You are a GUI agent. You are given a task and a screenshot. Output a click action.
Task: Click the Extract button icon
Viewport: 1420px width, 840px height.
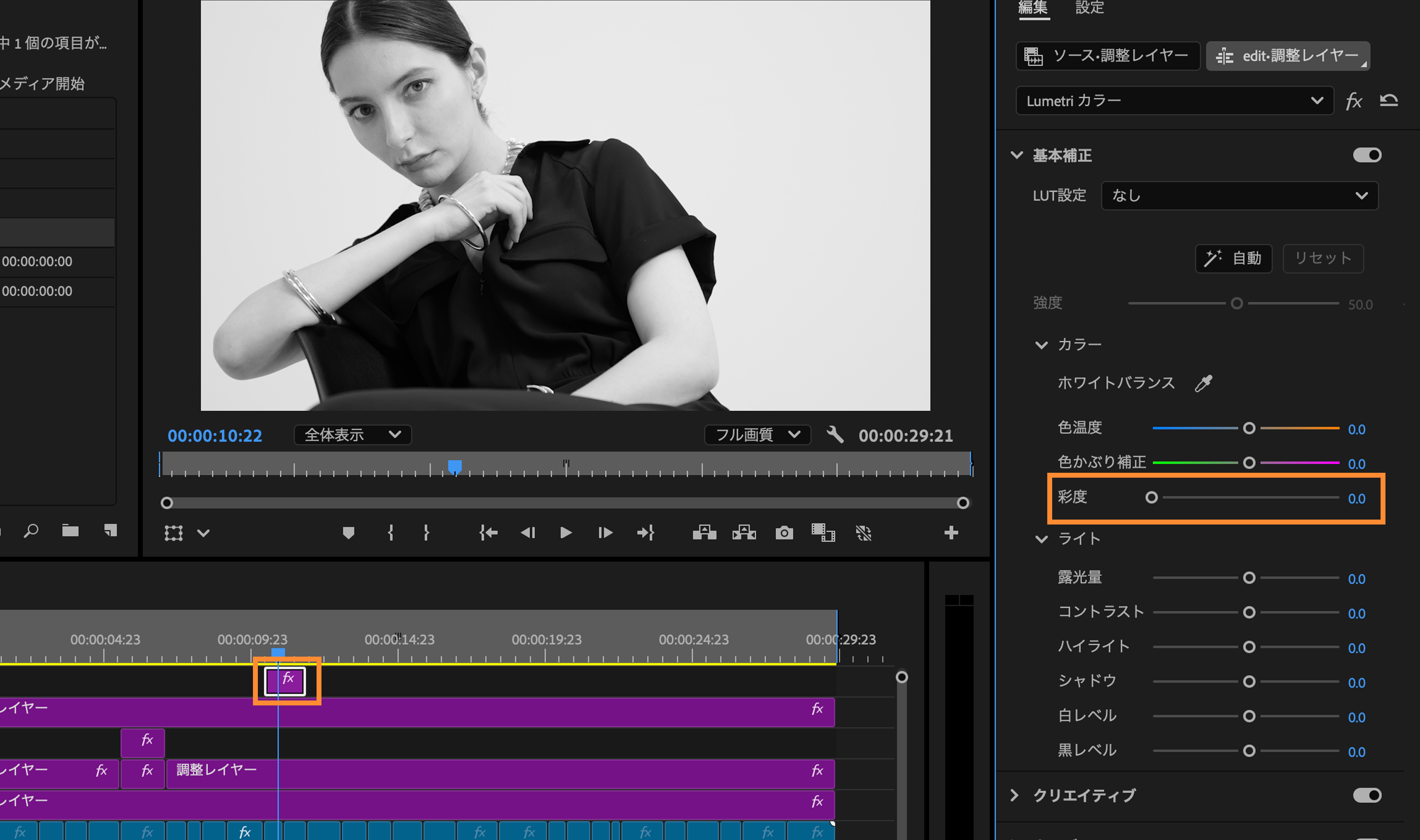pos(744,533)
